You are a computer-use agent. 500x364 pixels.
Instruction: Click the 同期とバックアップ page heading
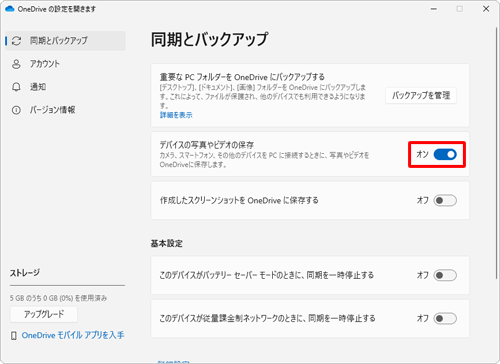[210, 40]
